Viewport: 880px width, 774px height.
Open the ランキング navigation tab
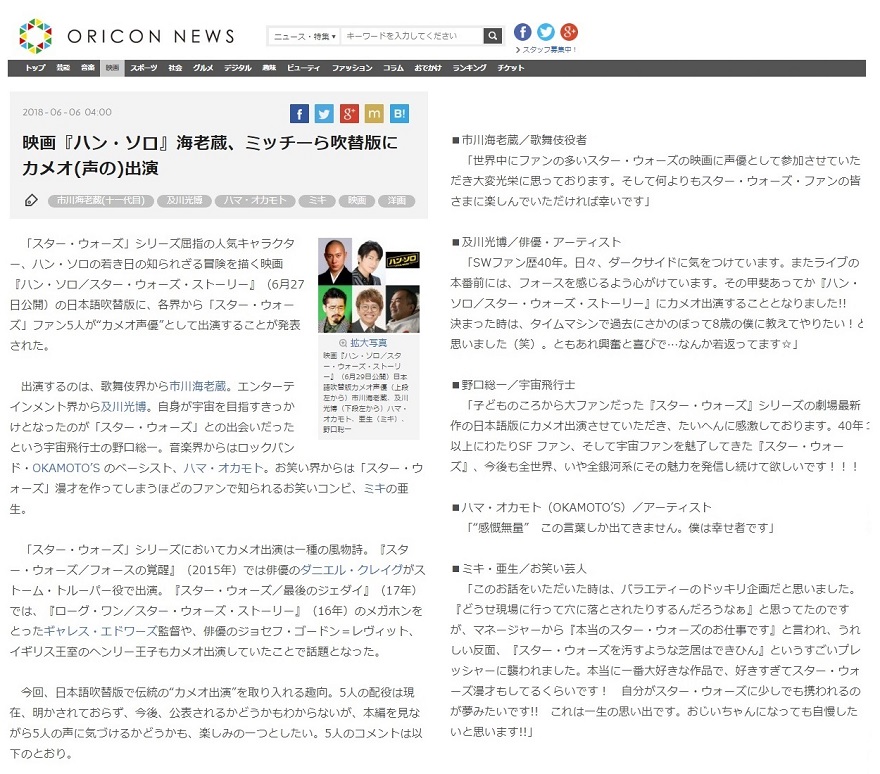(x=469, y=68)
